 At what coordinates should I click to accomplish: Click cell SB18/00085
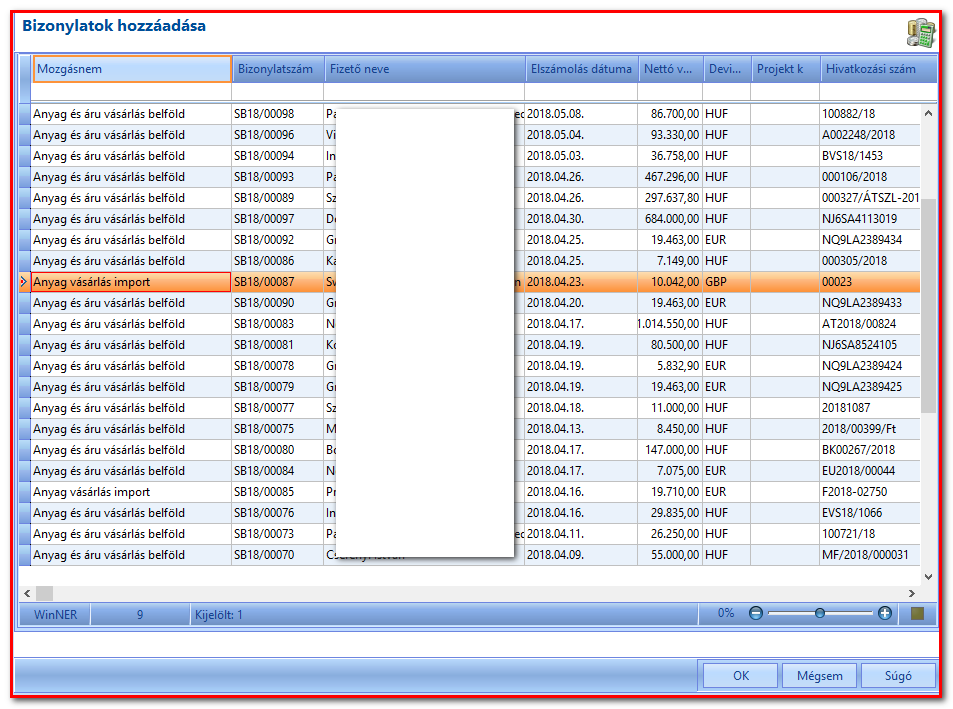(277, 492)
